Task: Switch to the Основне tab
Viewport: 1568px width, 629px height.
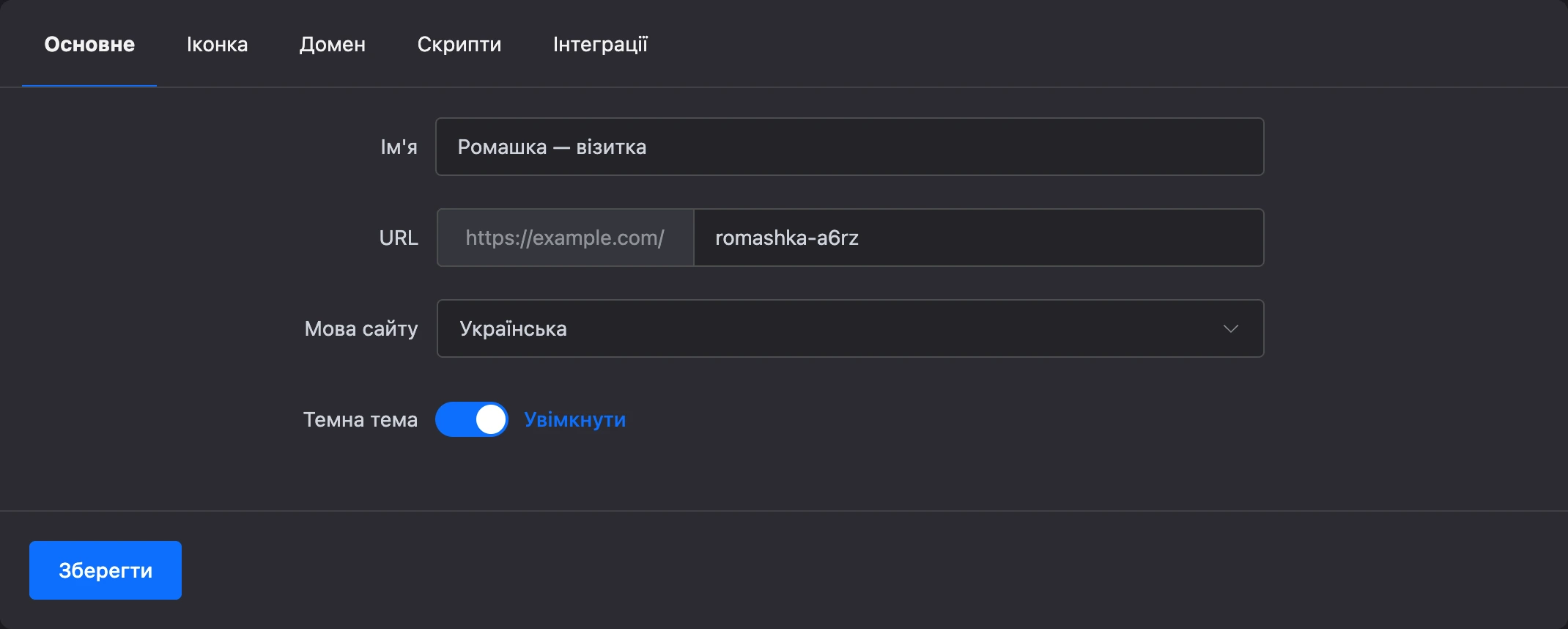Action: (x=89, y=45)
